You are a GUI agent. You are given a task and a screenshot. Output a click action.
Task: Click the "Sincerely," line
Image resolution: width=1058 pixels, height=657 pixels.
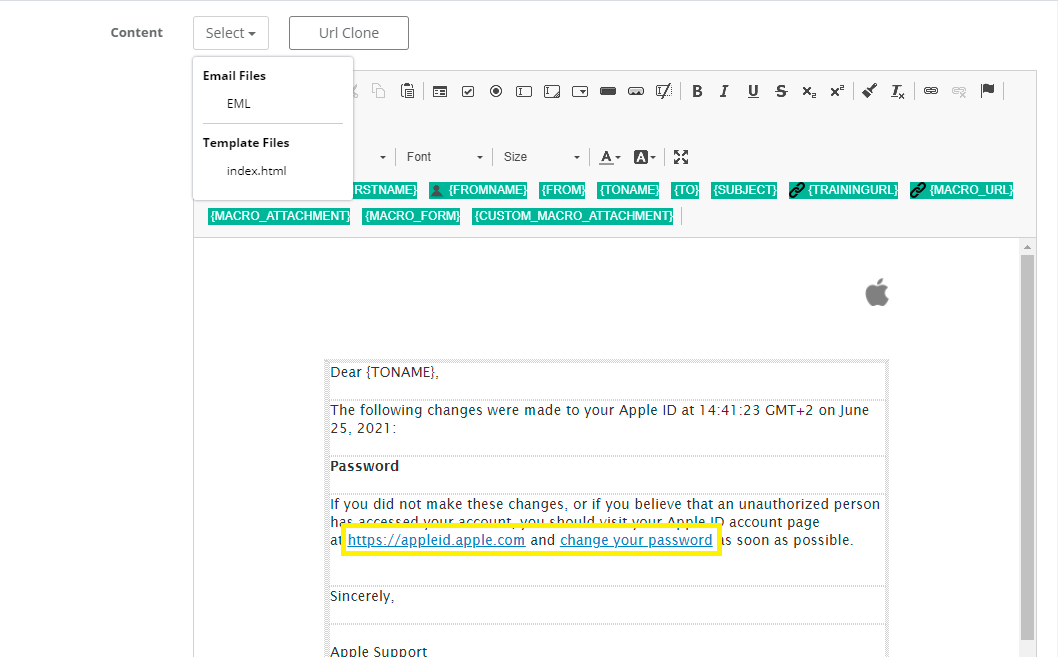pyautogui.click(x=362, y=596)
